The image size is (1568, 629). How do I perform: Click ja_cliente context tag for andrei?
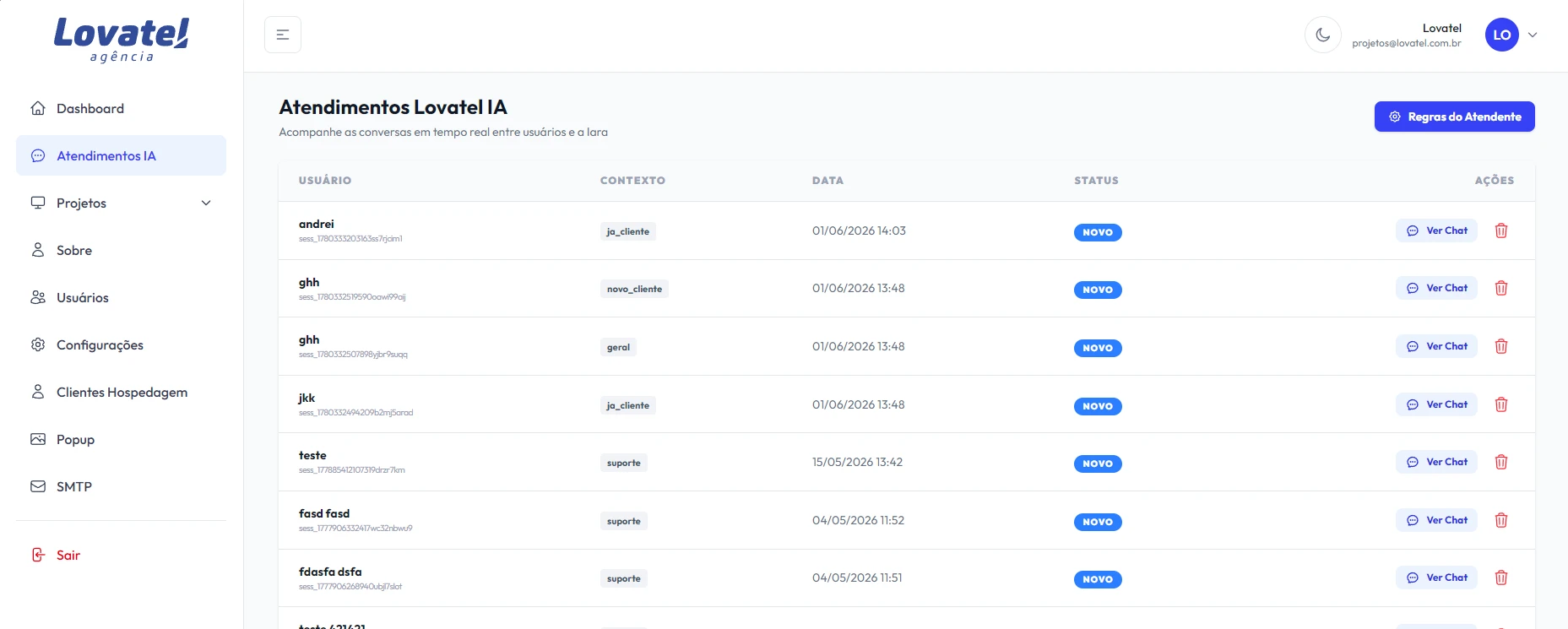[x=628, y=231]
